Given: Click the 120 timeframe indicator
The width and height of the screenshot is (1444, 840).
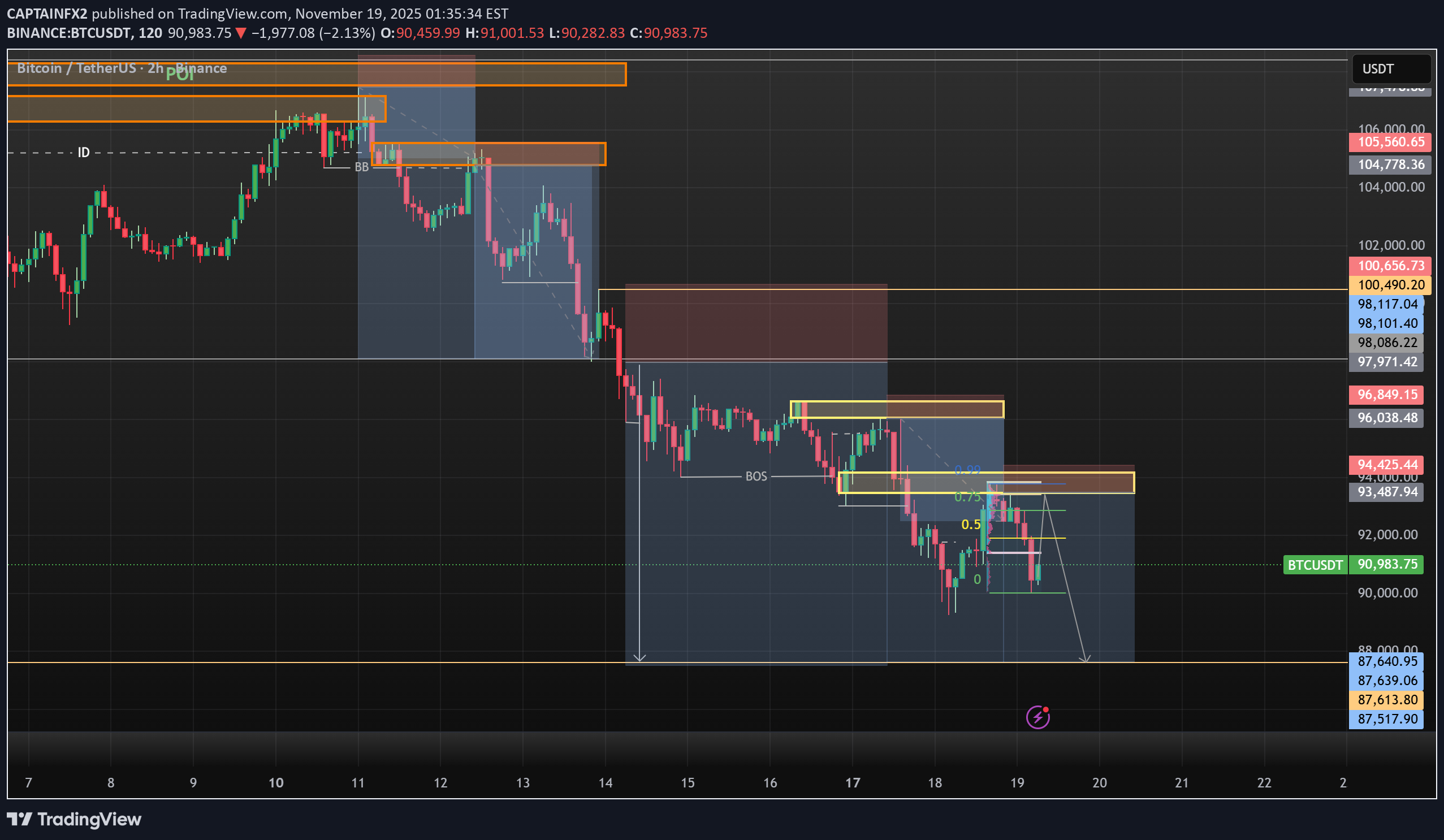Looking at the screenshot, I should (150, 33).
